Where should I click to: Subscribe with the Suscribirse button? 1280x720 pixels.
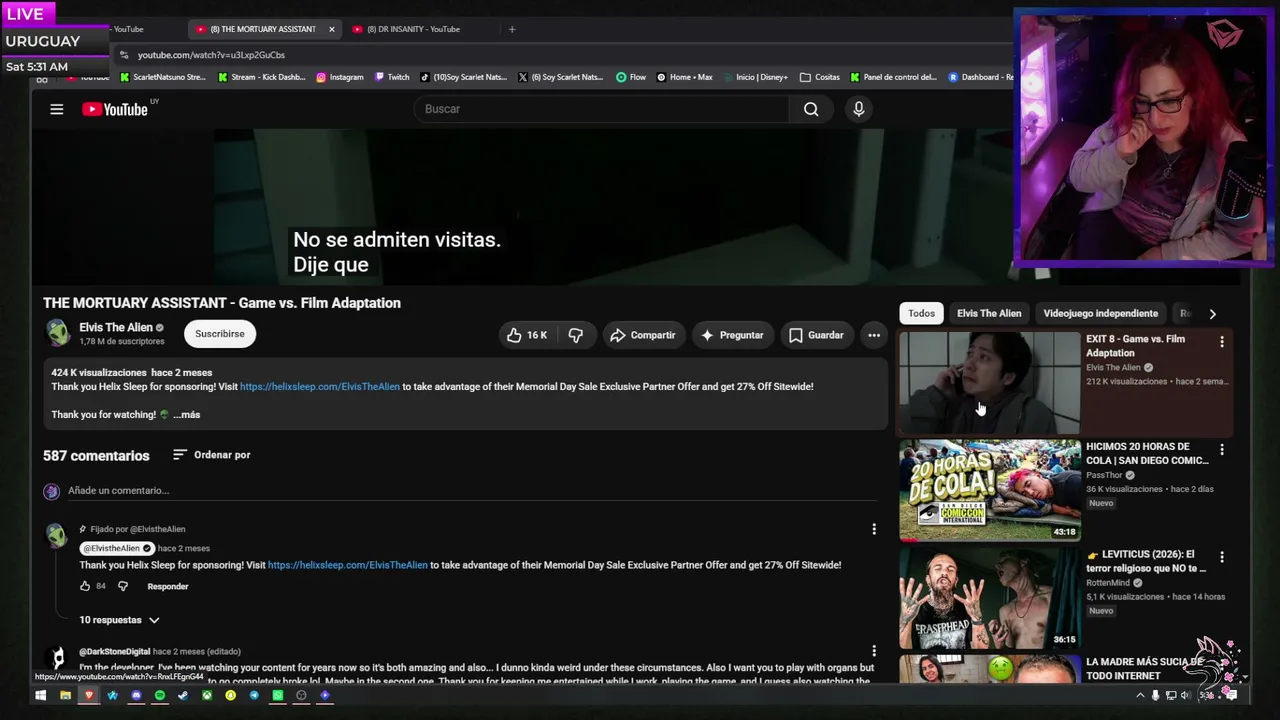click(220, 334)
